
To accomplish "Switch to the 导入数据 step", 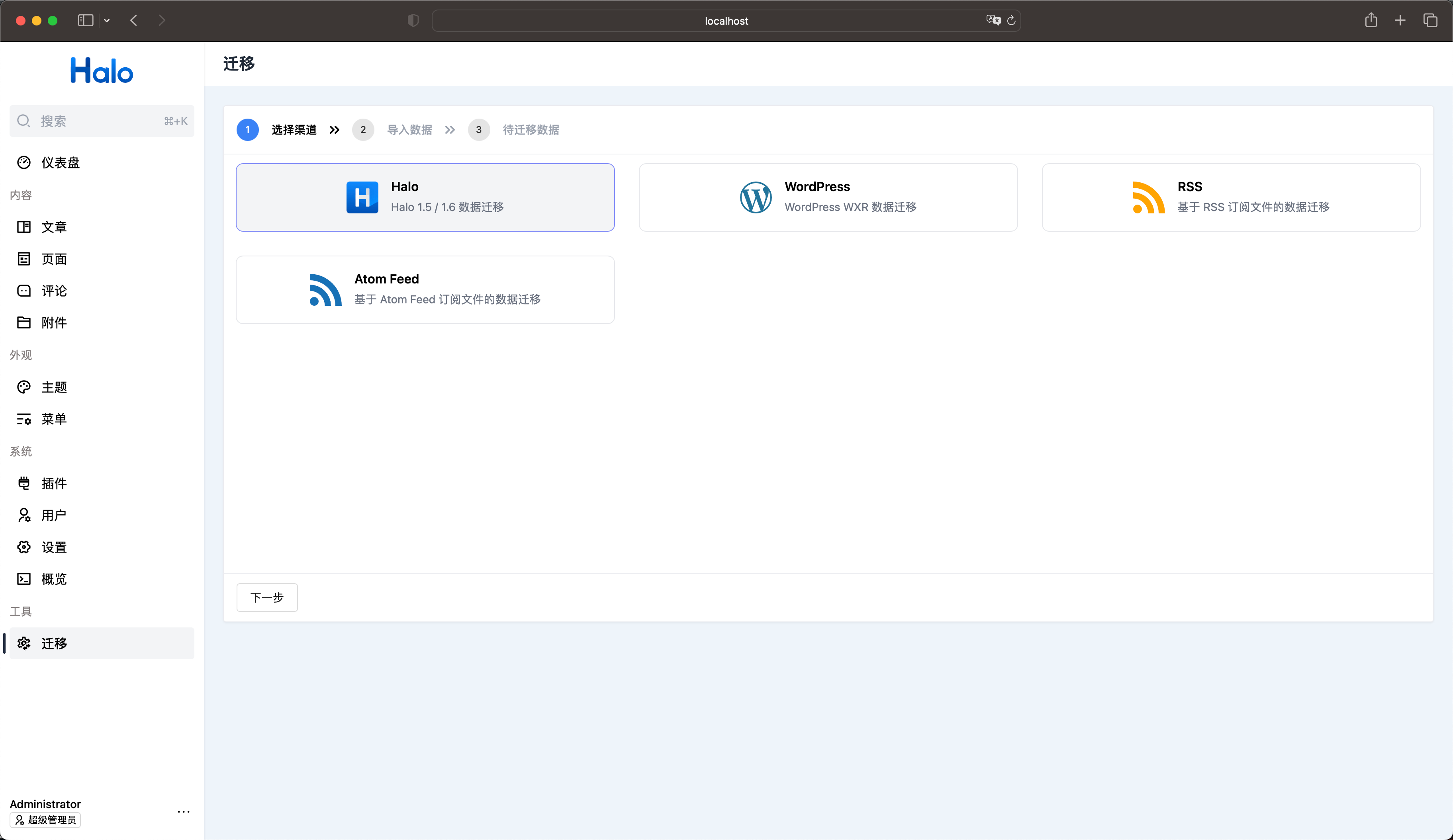I will coord(410,130).
